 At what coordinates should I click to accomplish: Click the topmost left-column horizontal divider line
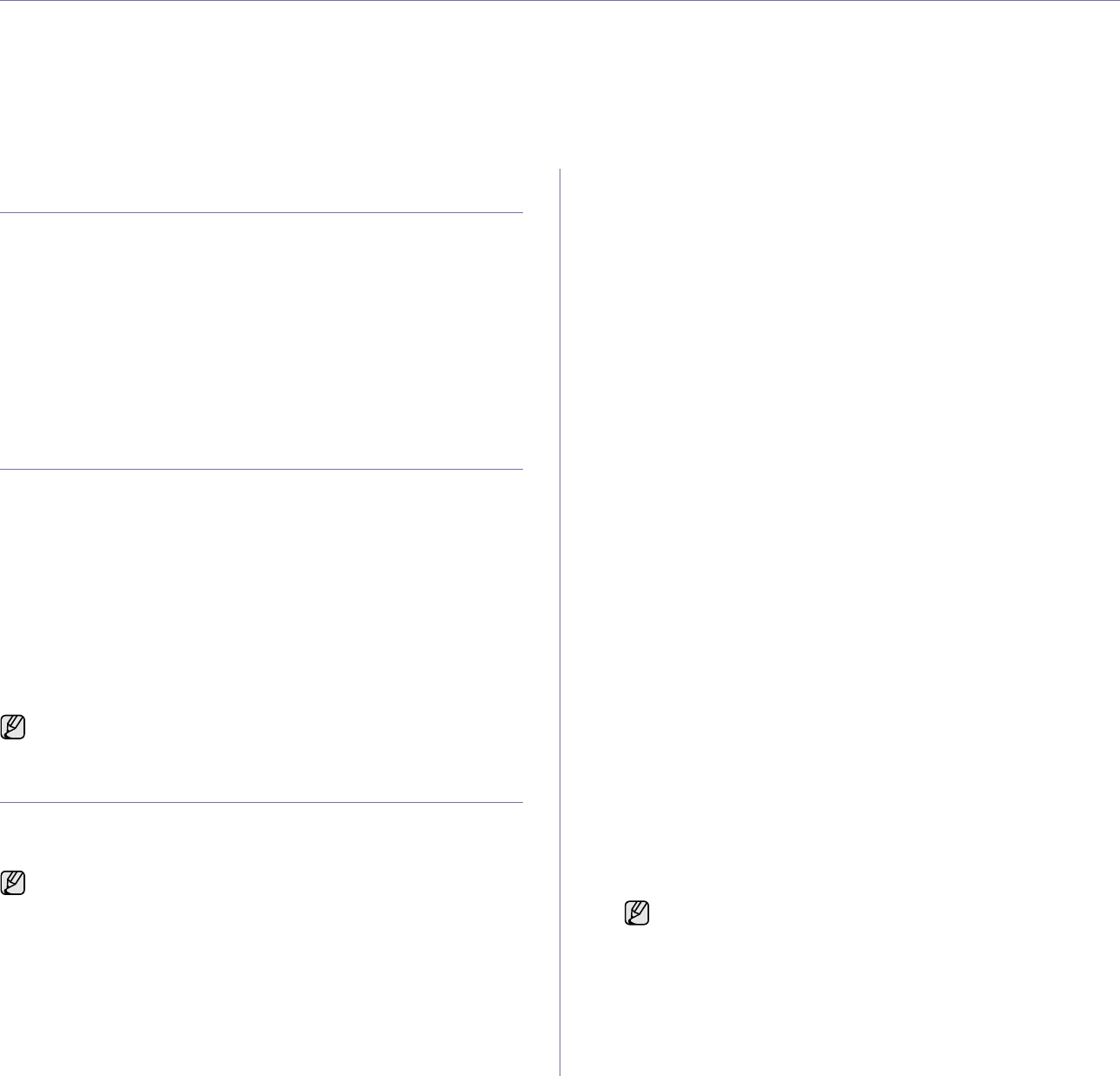[x=261, y=212]
